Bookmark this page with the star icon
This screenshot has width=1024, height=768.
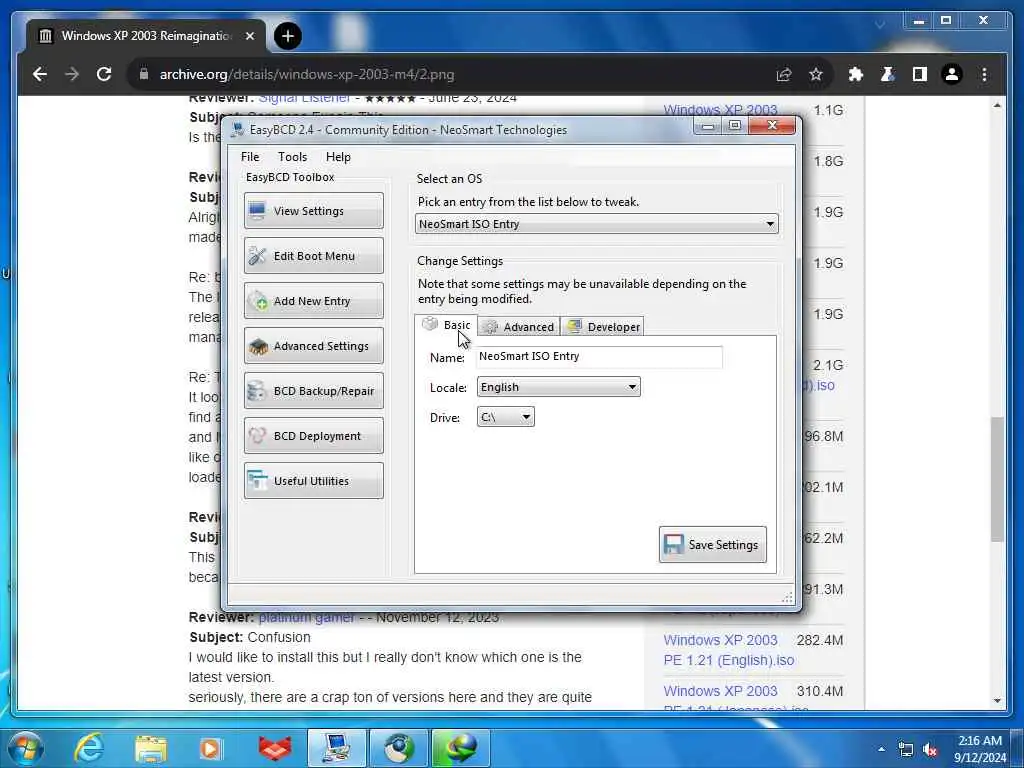tap(816, 74)
